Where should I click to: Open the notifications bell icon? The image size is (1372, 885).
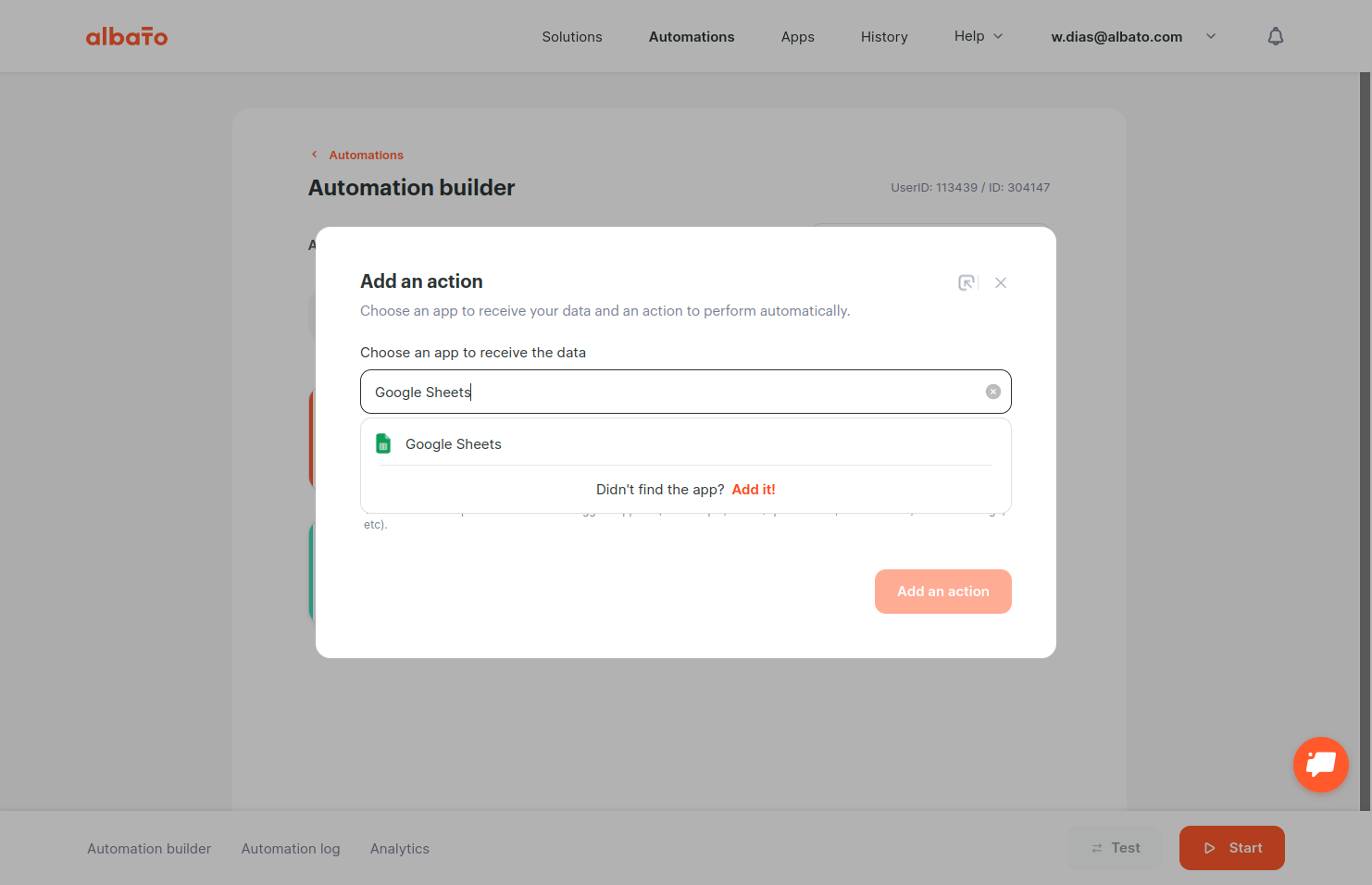pyautogui.click(x=1276, y=36)
